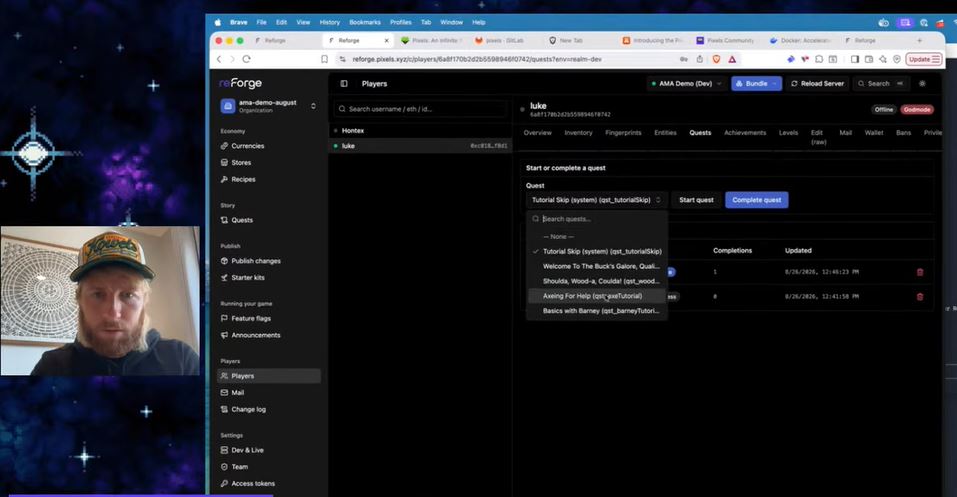Click the Complete quest button

tap(756, 200)
